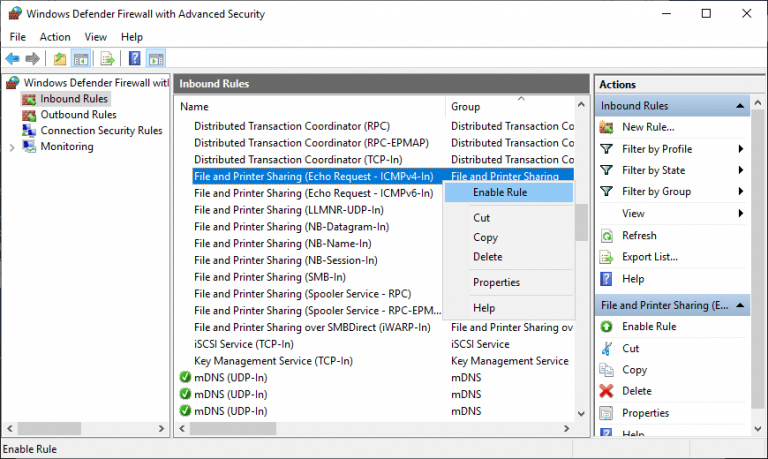Click the Filter by Profile funnel icon

606,149
